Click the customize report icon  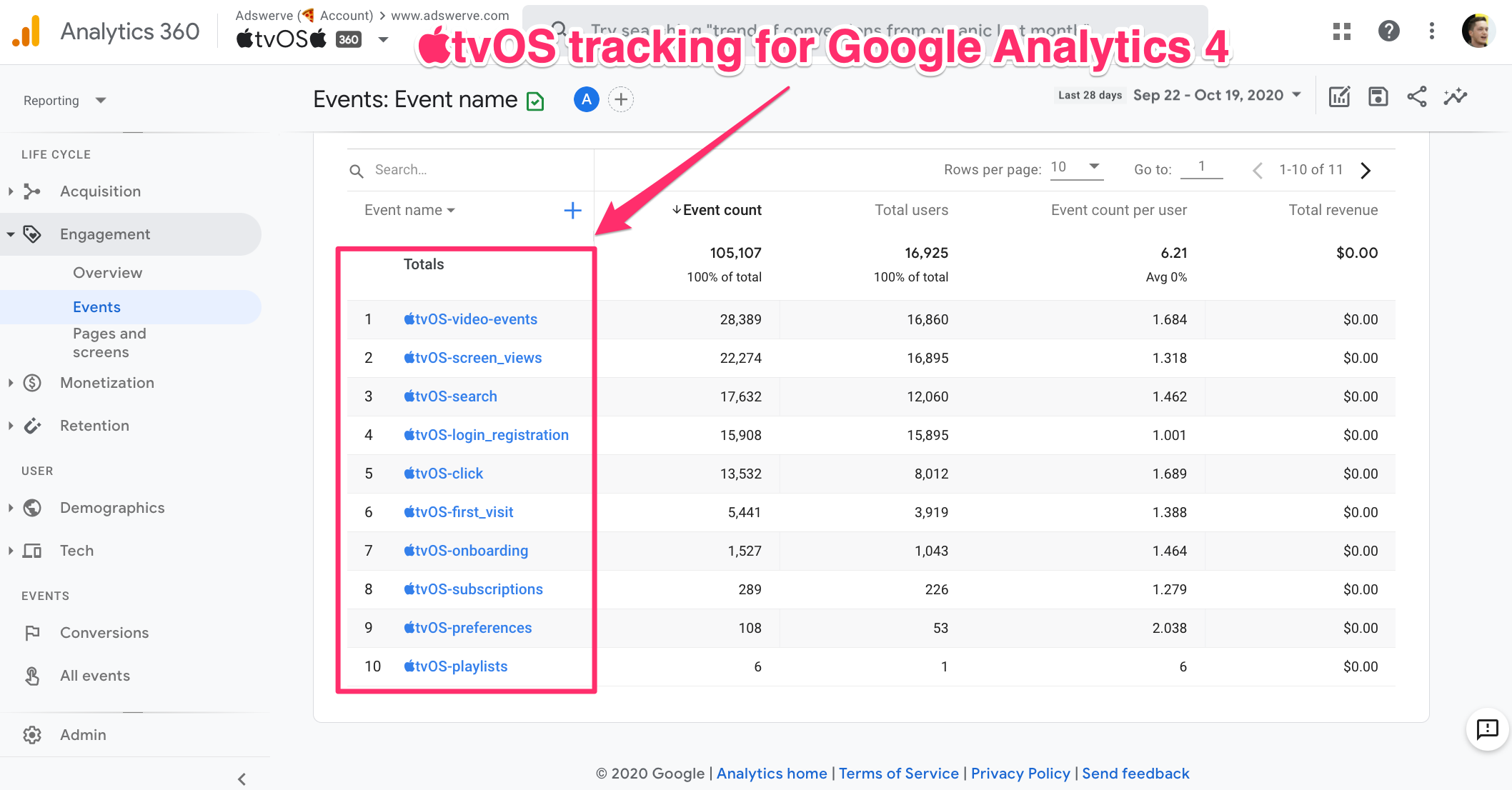pyautogui.click(x=1339, y=96)
